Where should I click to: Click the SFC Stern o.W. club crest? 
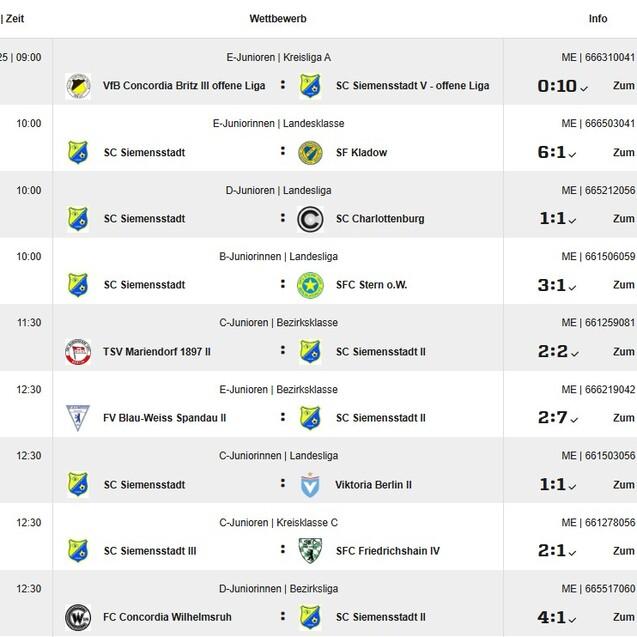pos(310,285)
